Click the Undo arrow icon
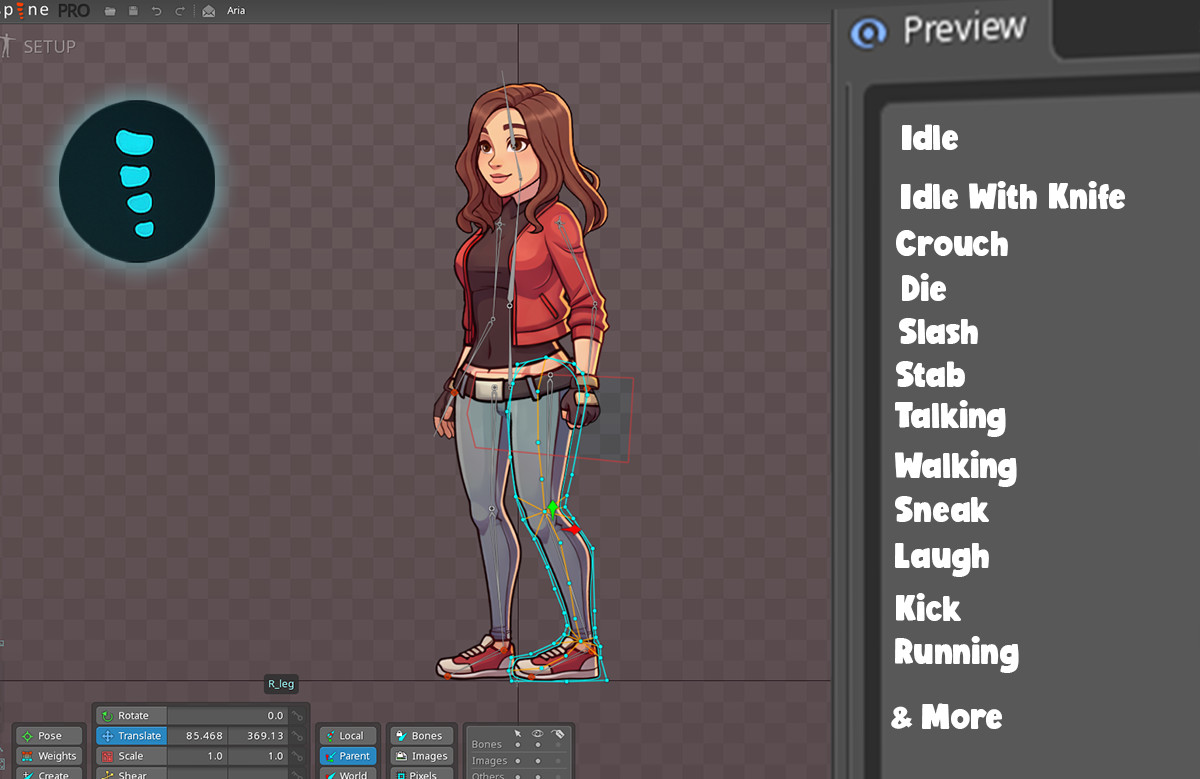 pos(157,9)
